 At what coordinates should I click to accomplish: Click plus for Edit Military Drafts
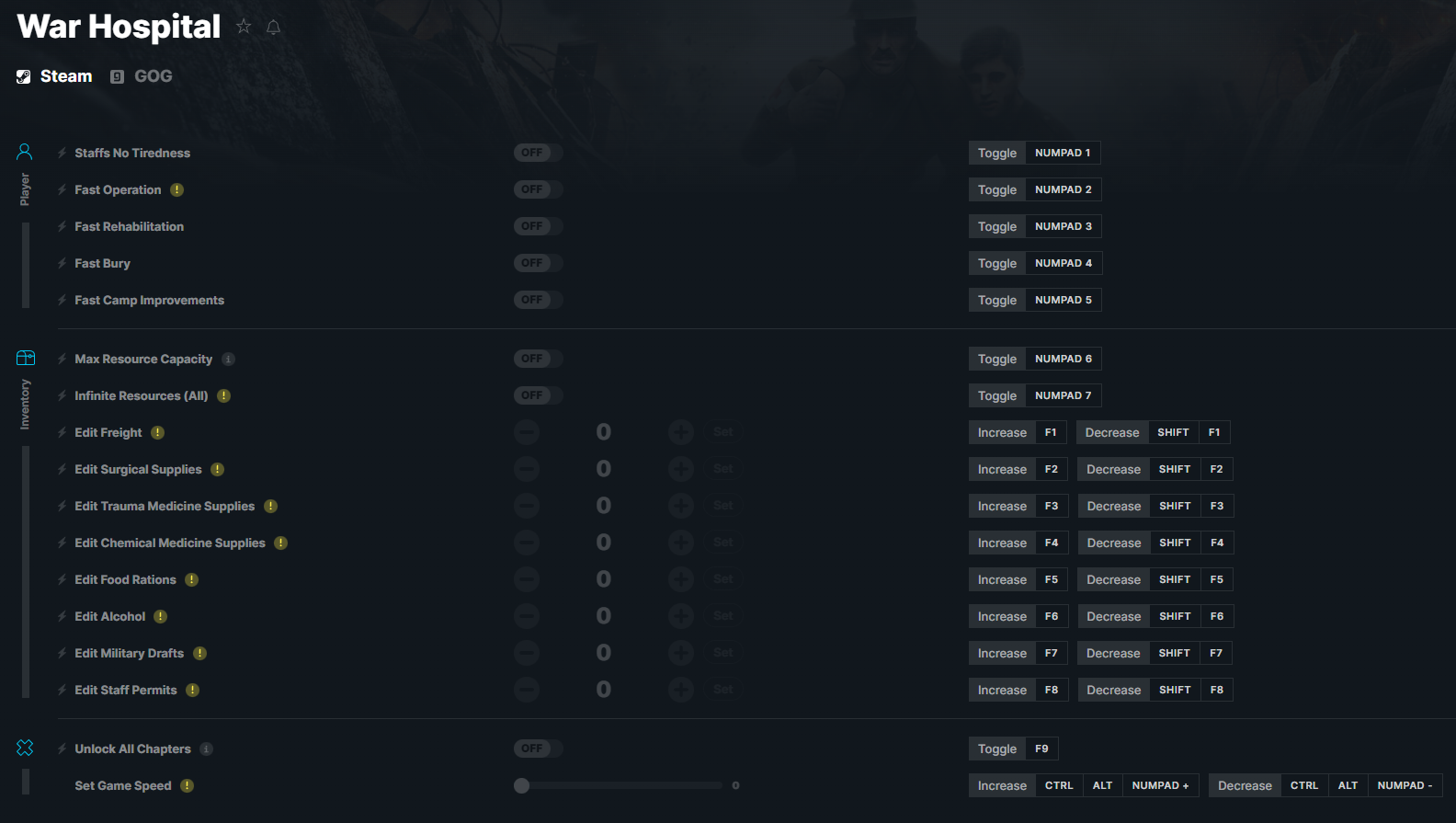click(681, 653)
